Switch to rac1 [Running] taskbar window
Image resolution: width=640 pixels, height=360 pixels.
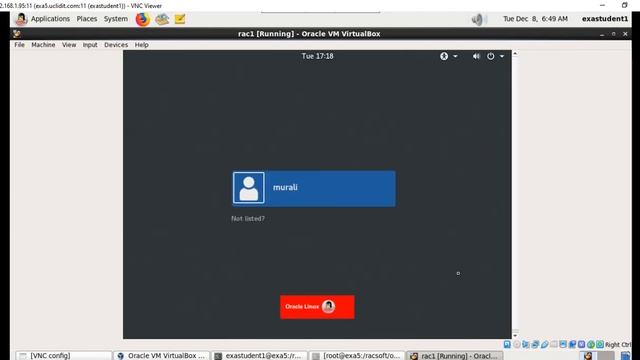[455, 356]
